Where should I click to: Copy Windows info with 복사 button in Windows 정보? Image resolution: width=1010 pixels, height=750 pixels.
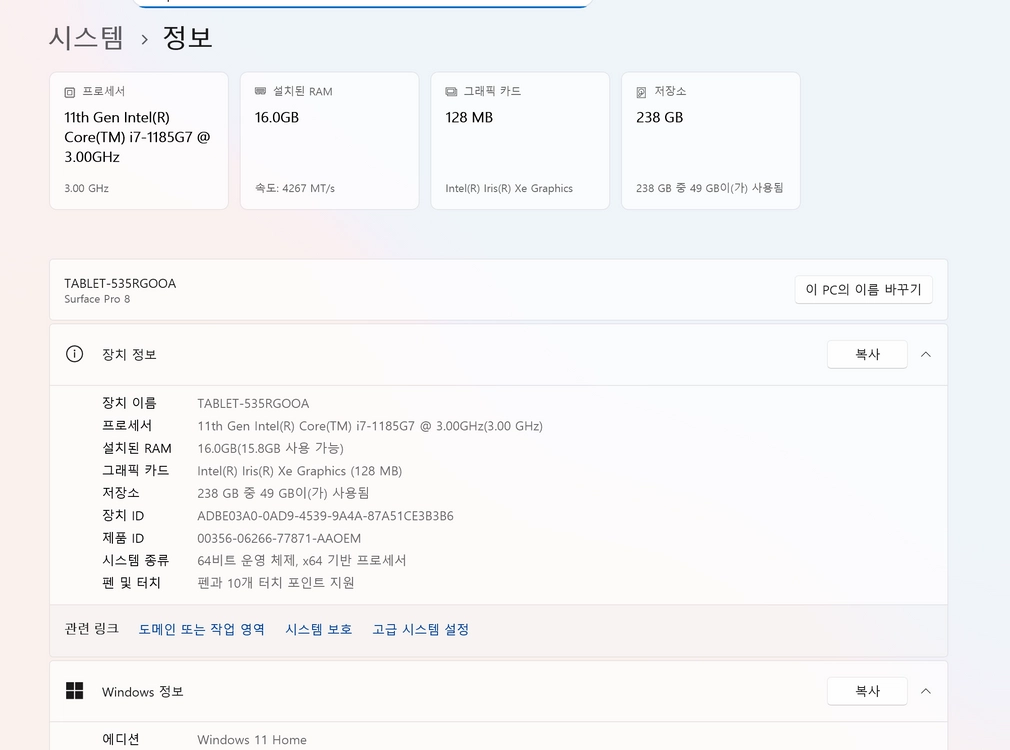(867, 691)
